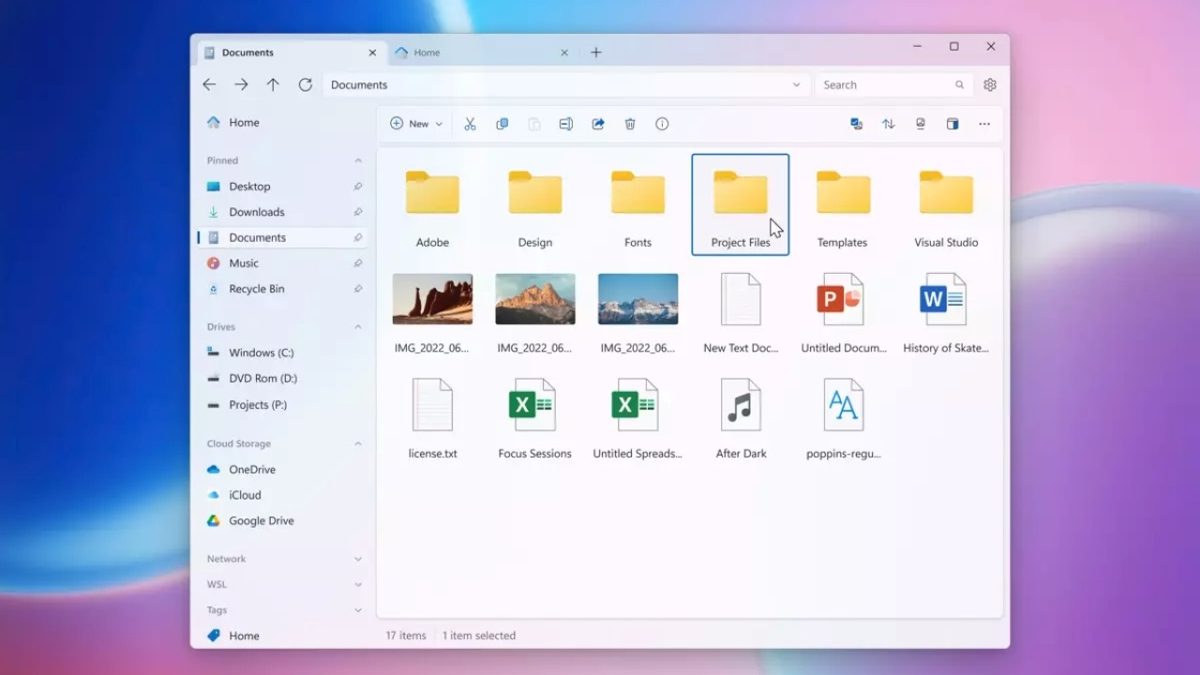Viewport: 1200px width, 675px height.
Task: Unpin Downloads from the sidebar
Action: coord(358,212)
